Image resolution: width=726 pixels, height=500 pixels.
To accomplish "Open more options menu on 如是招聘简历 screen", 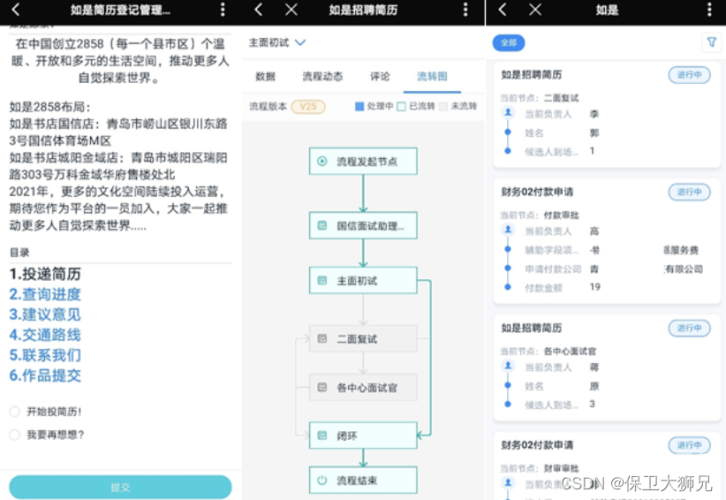I will [466, 10].
